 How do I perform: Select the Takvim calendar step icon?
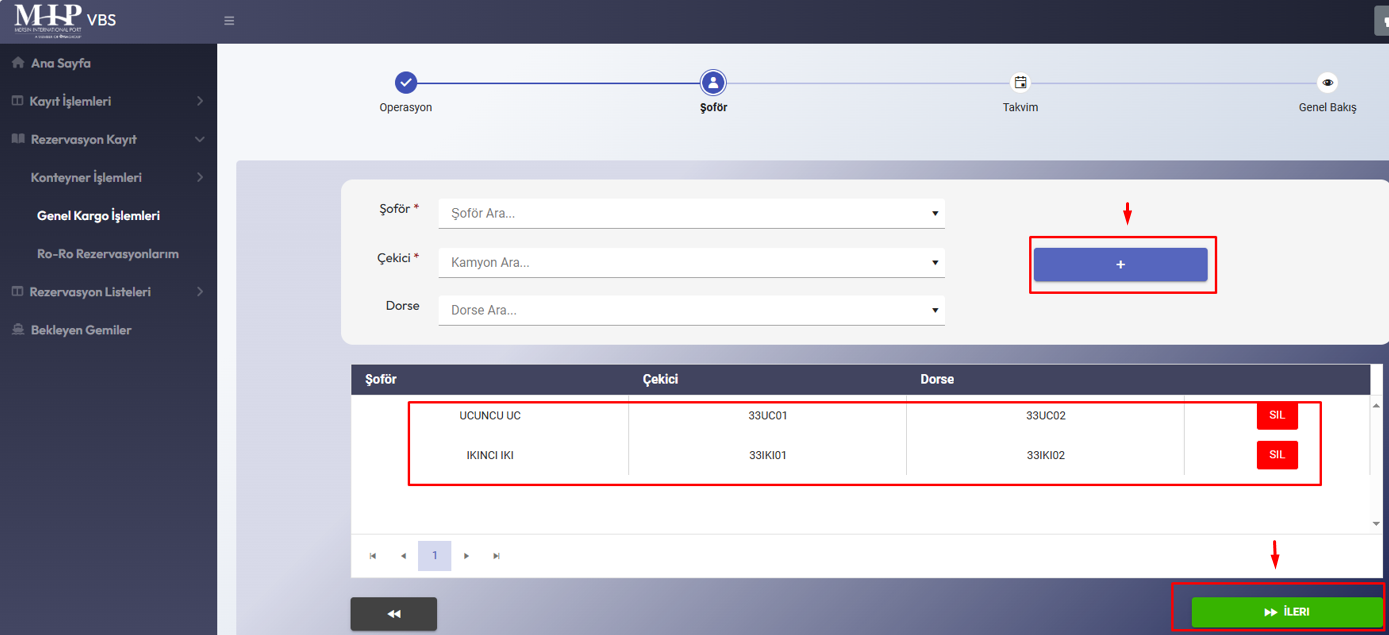(x=1020, y=83)
